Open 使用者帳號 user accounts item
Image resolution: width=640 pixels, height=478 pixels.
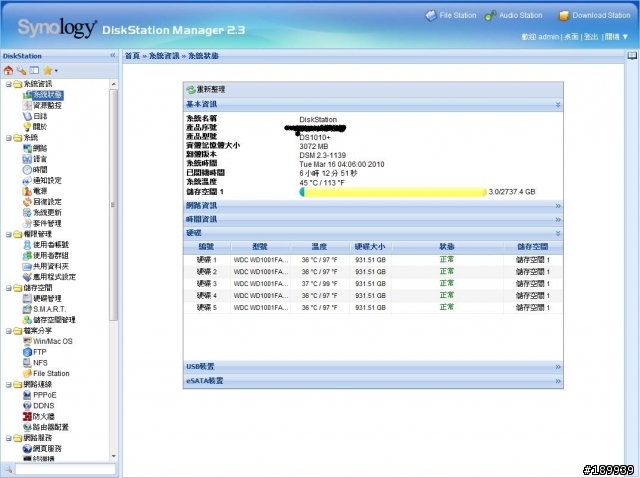coord(46,245)
